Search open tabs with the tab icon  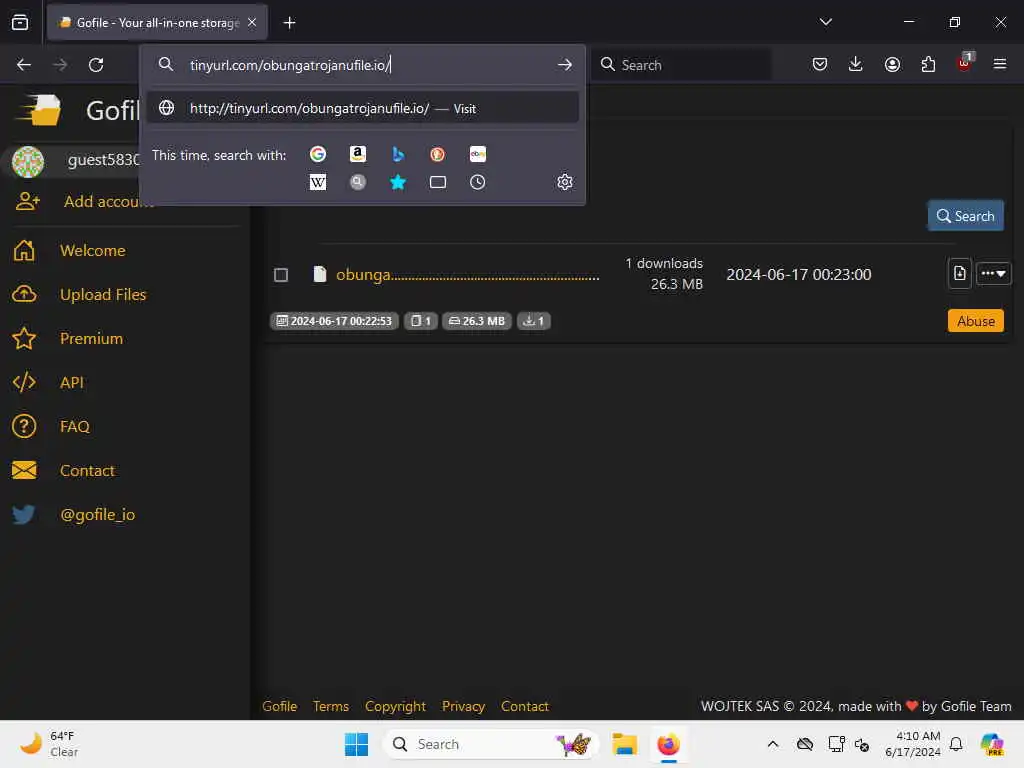click(x=438, y=182)
